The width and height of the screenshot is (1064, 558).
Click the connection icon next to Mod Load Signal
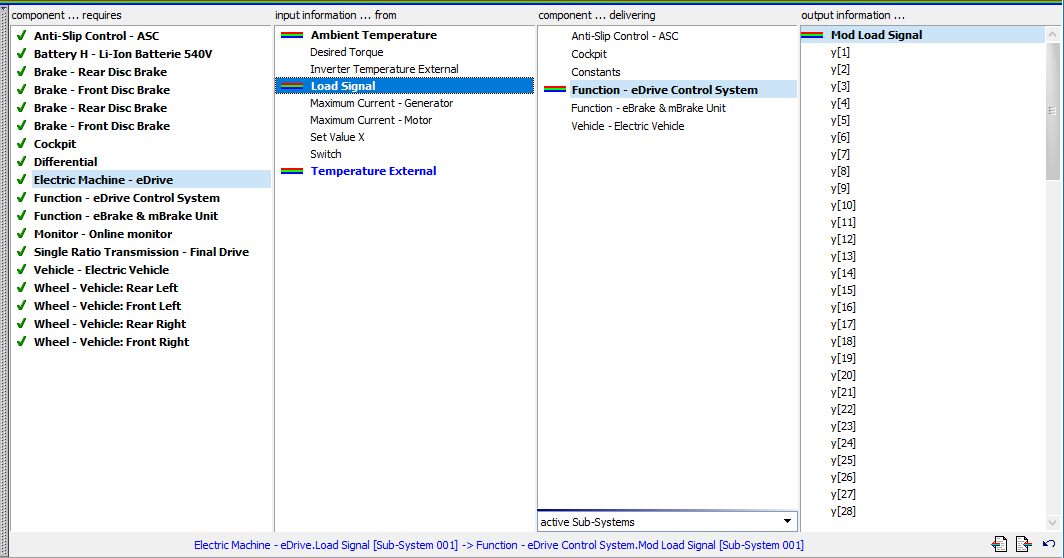[812, 35]
